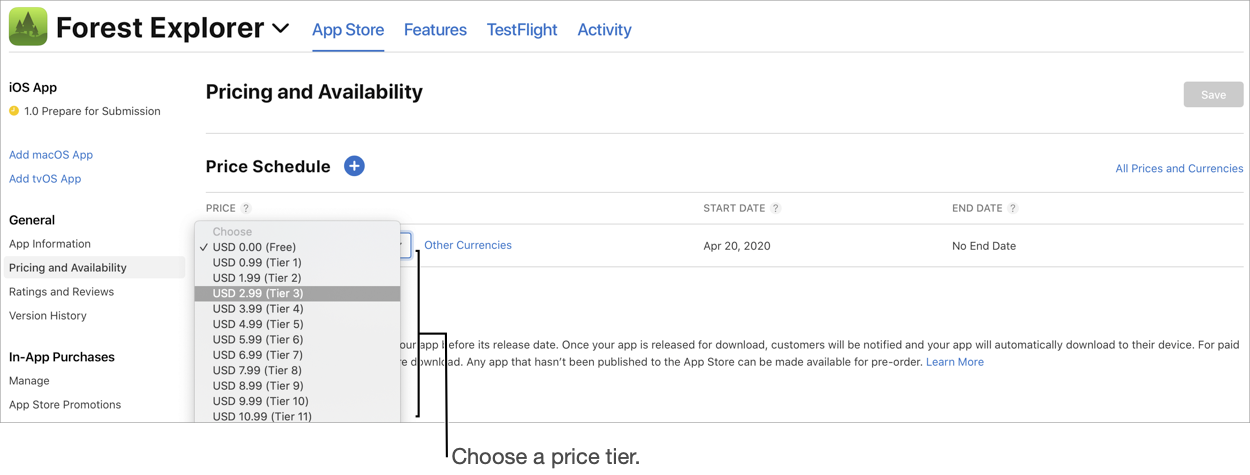Select USD 4.99 (Tier 5) price tier
Image resolution: width=1250 pixels, height=475 pixels.
coord(298,324)
